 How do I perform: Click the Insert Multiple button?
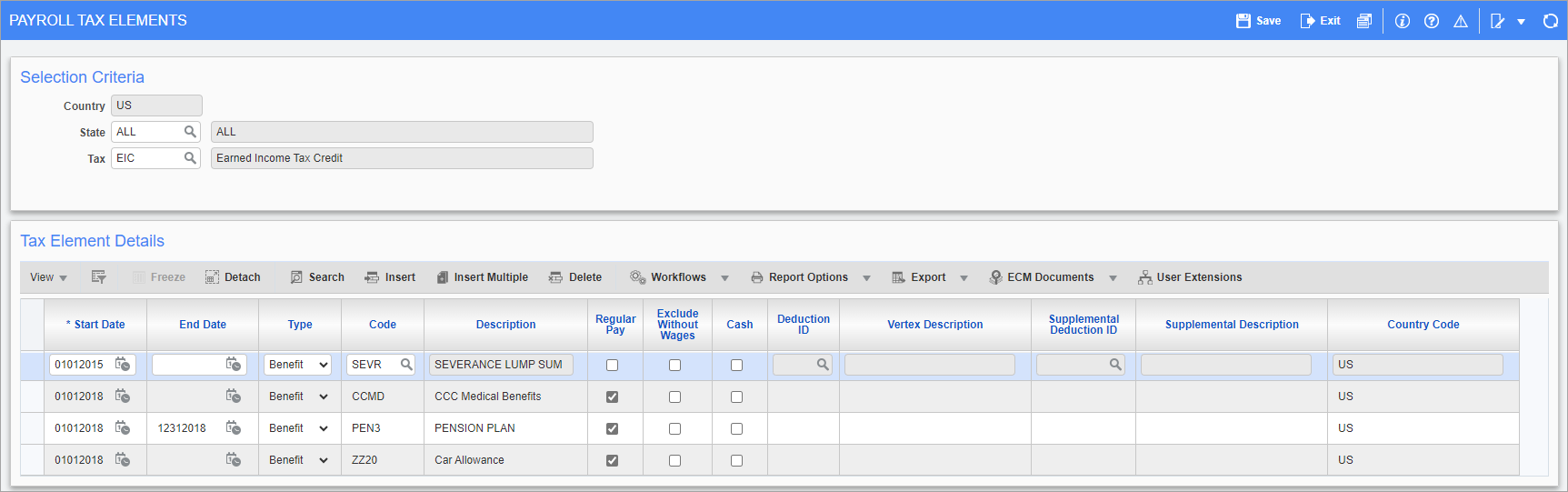482,277
